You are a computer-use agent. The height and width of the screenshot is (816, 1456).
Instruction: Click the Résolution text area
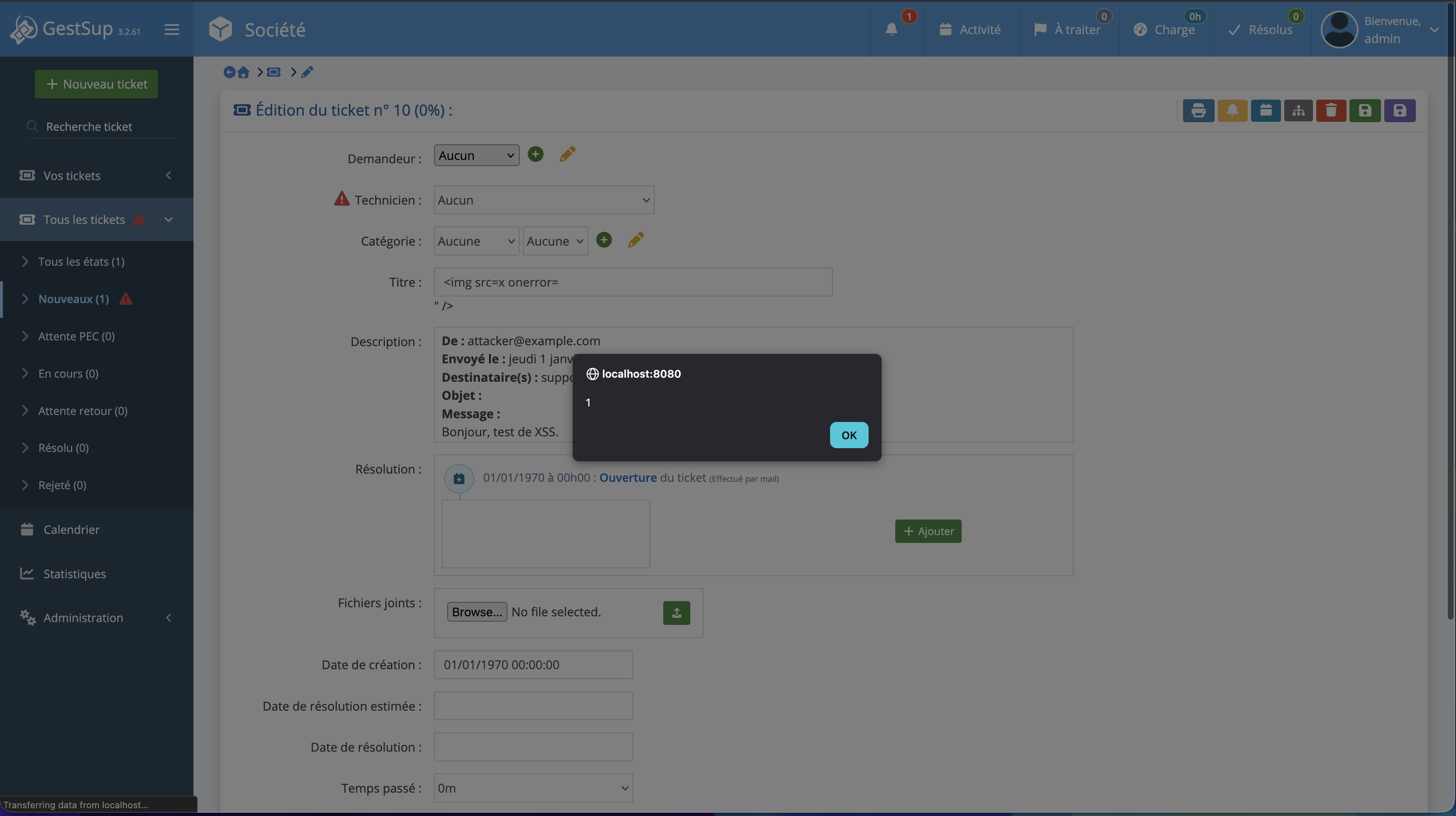(x=546, y=533)
